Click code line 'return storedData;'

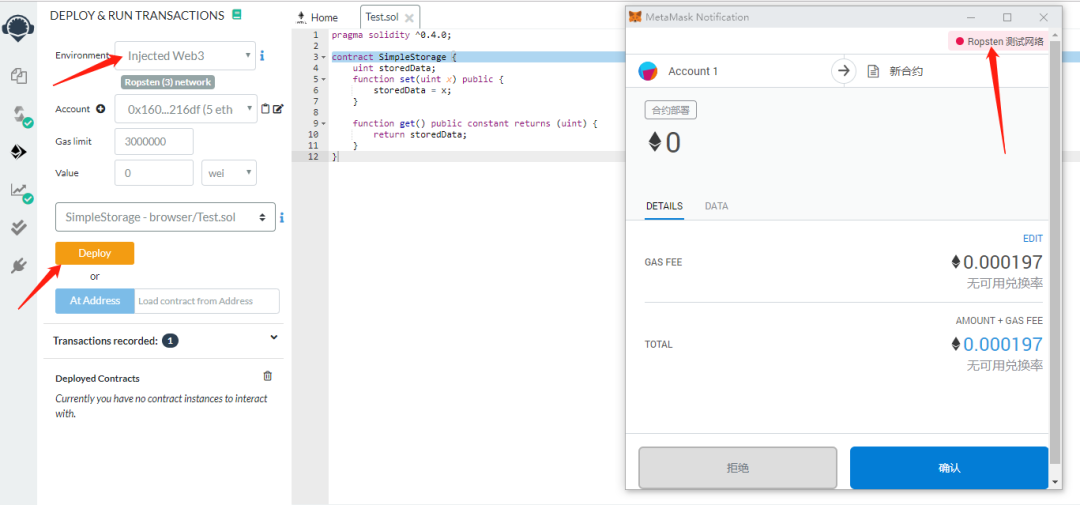419,134
